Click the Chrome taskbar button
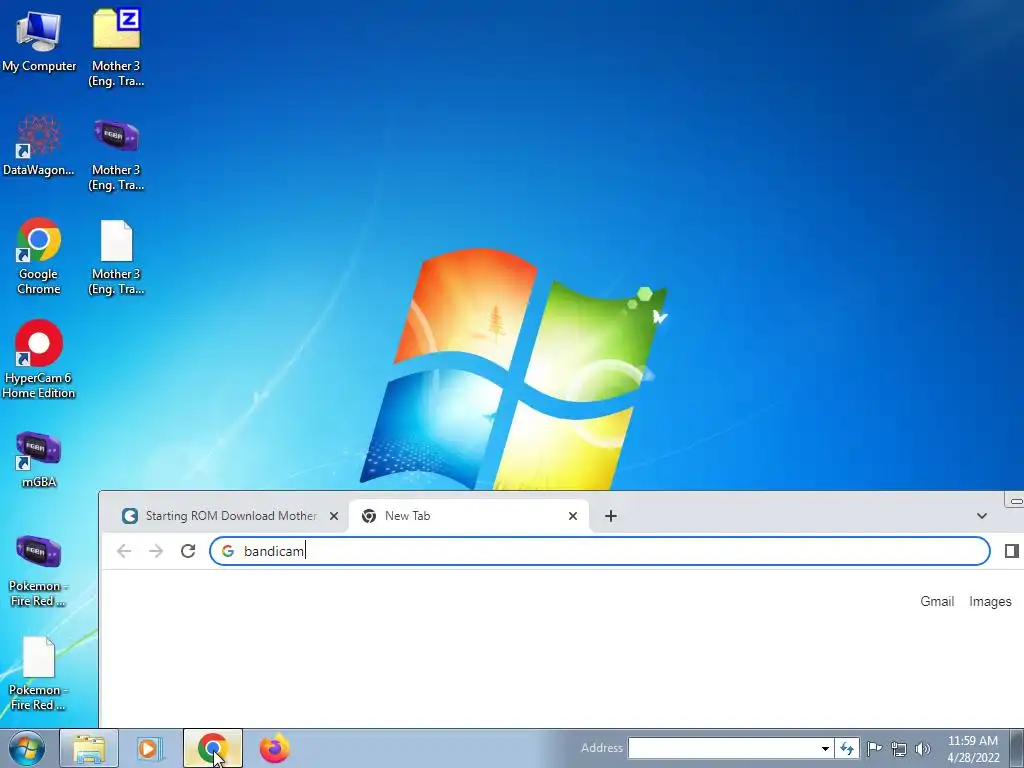This screenshot has height=768, width=1024. 213,748
